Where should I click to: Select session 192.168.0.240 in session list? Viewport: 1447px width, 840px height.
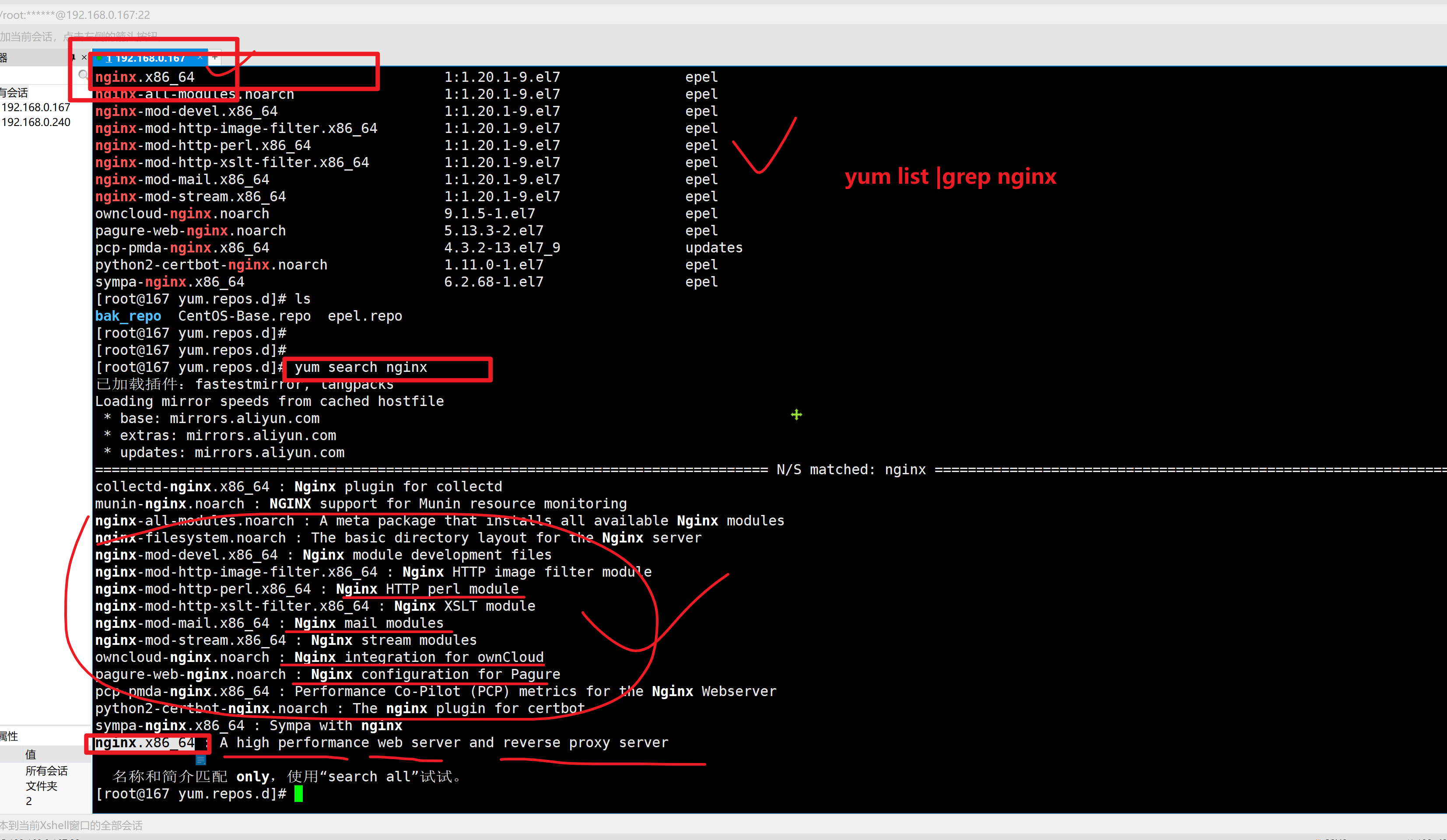(x=35, y=122)
